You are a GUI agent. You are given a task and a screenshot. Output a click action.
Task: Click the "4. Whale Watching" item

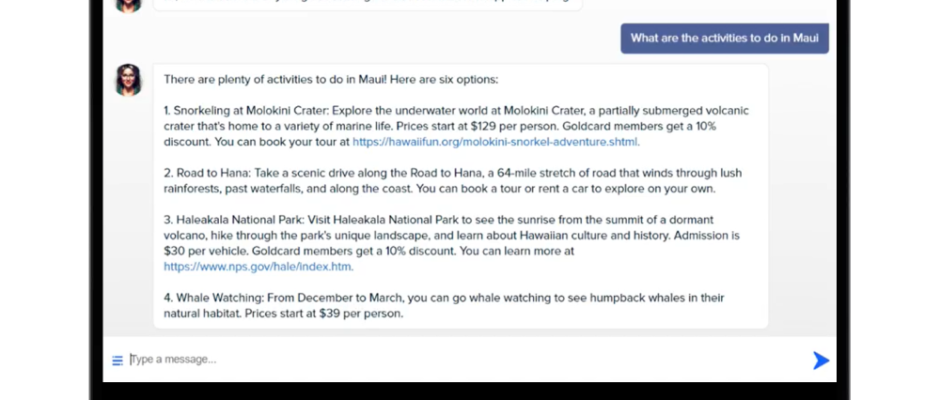(x=213, y=298)
